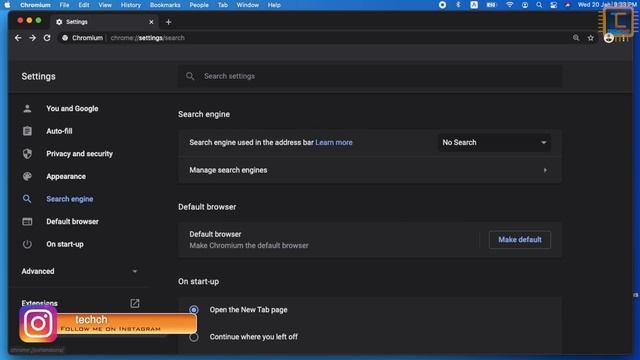Open the People menu
This screenshot has height=360, width=640.
pos(199,5)
